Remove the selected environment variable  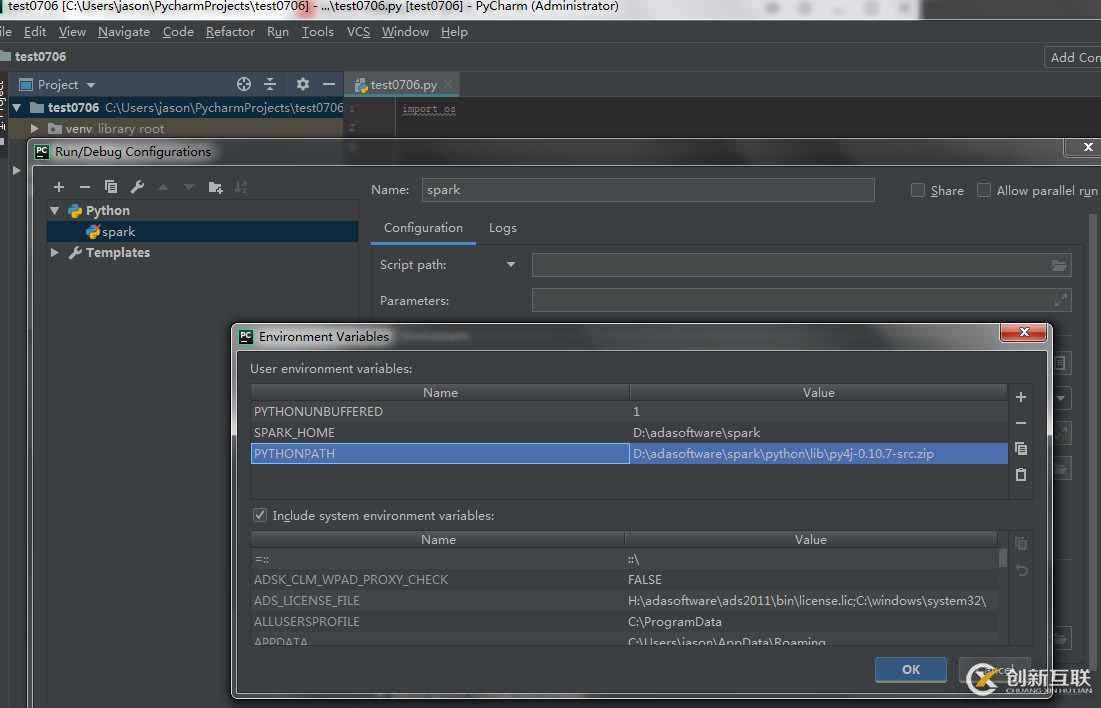(x=1020, y=423)
